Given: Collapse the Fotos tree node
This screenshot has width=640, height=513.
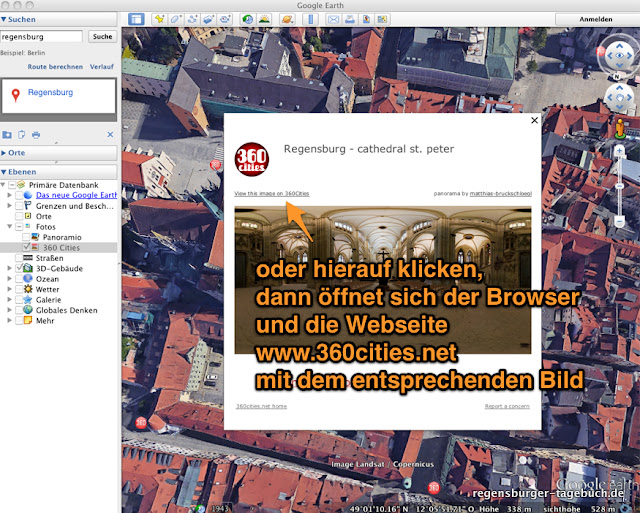Looking at the screenshot, I should coord(9,227).
